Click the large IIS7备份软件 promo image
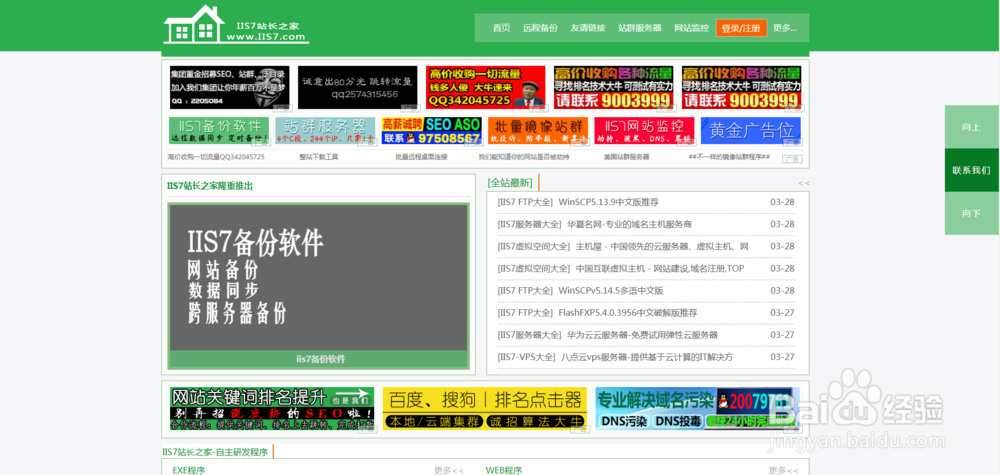The width and height of the screenshot is (1000, 475). point(318,277)
